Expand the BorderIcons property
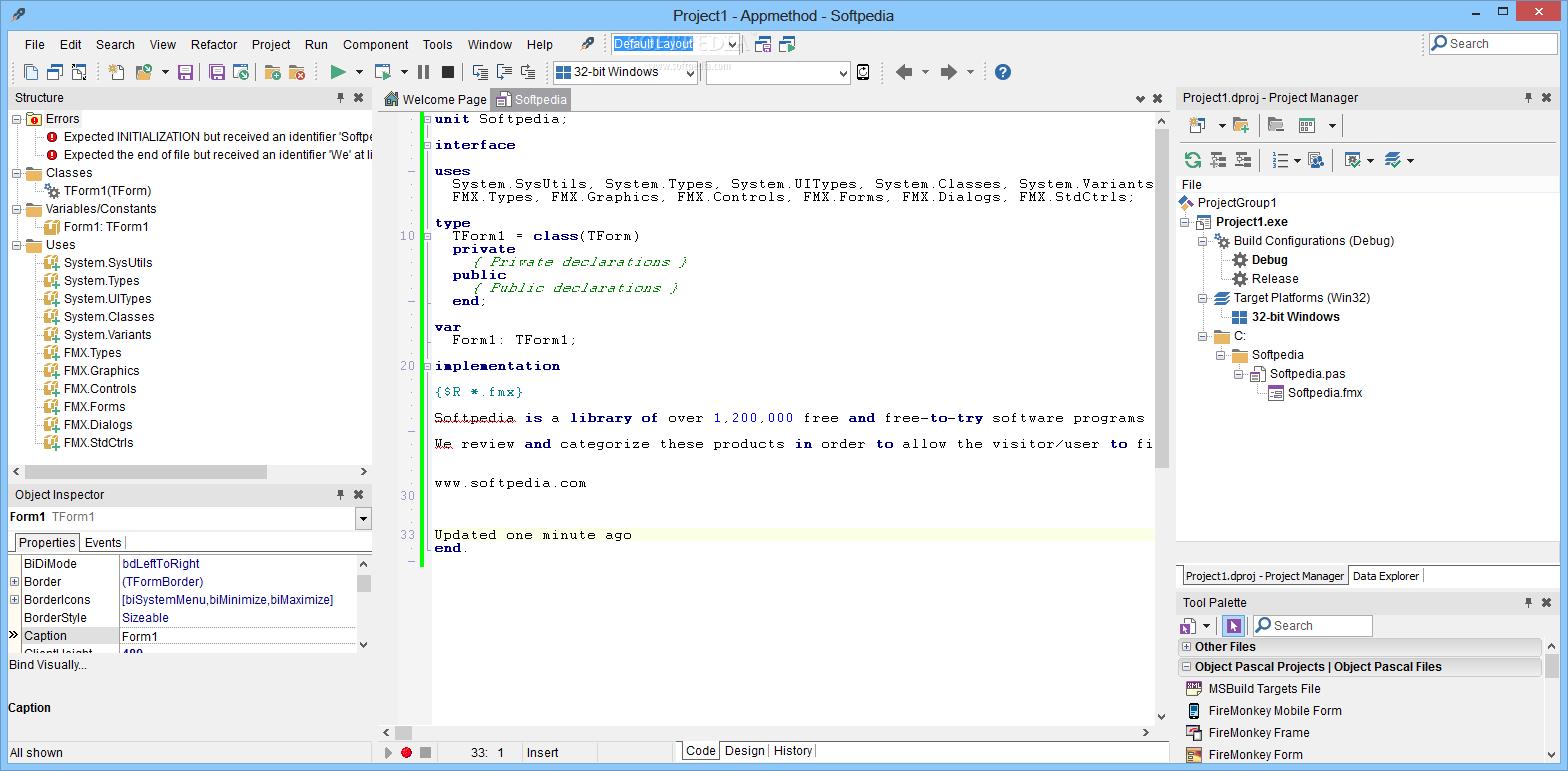This screenshot has width=1568, height=771. point(14,600)
